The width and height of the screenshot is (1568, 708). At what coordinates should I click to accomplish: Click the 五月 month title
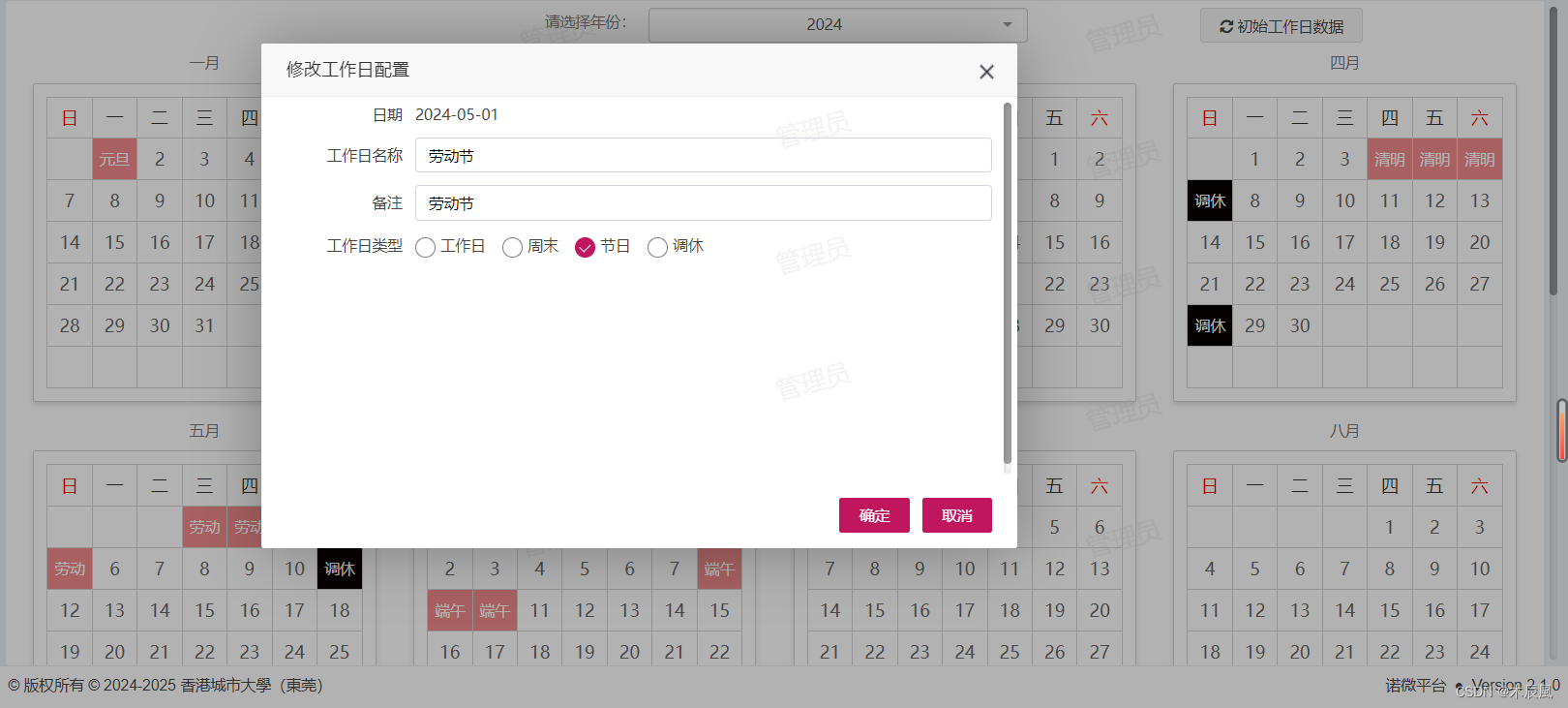(x=204, y=431)
